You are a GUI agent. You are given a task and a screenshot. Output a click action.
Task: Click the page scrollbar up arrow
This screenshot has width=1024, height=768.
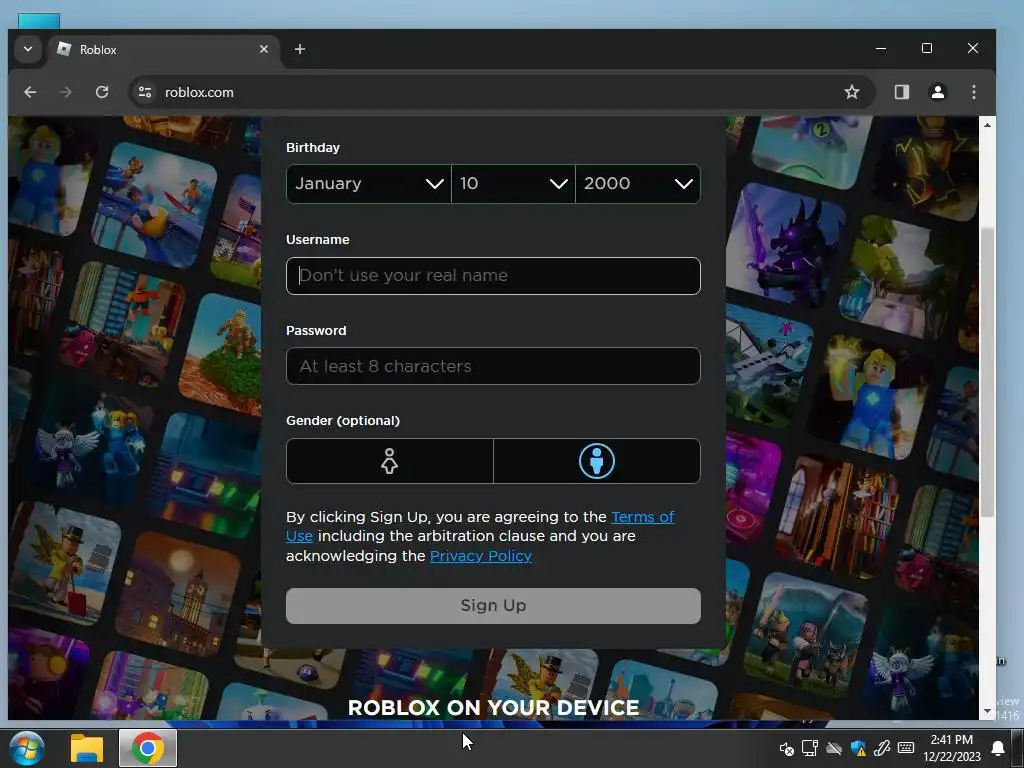click(x=987, y=124)
